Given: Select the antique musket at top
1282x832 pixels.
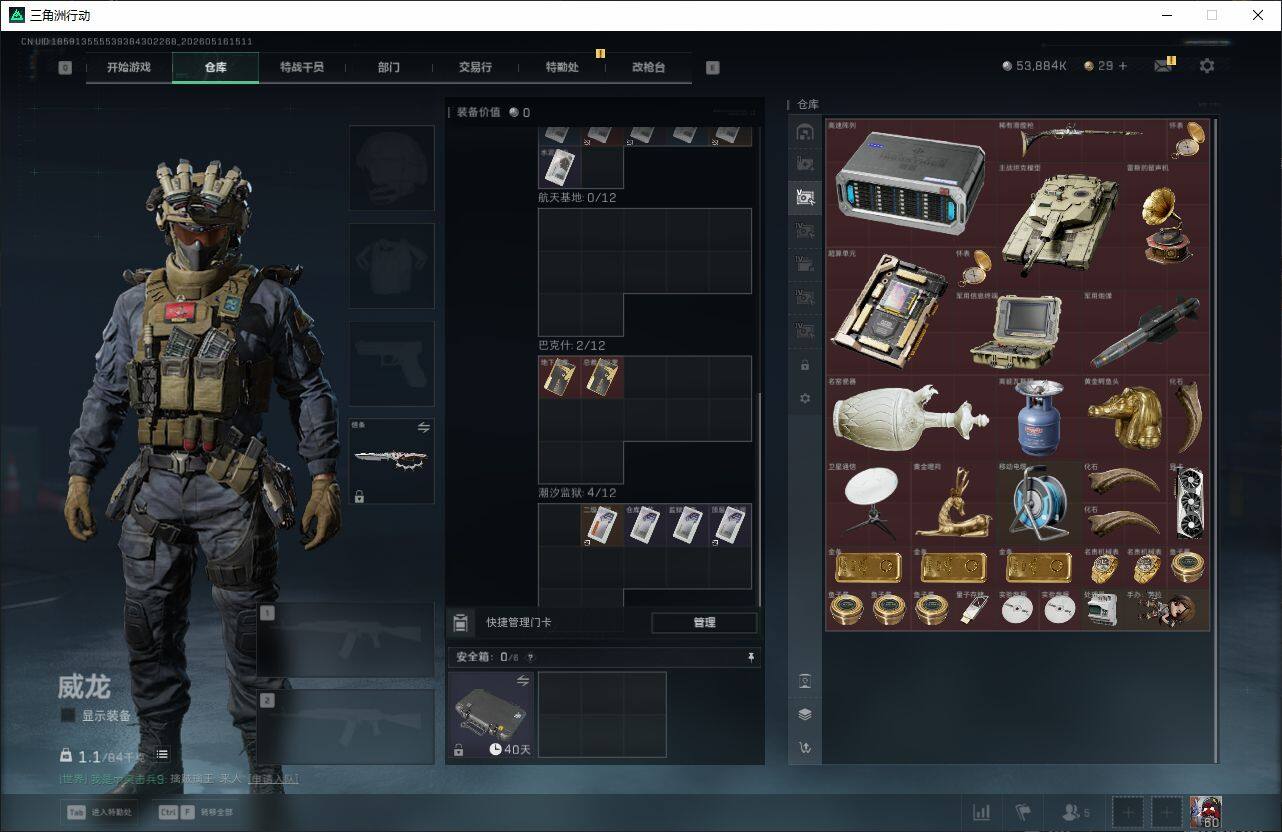Looking at the screenshot, I should pos(1081,140).
